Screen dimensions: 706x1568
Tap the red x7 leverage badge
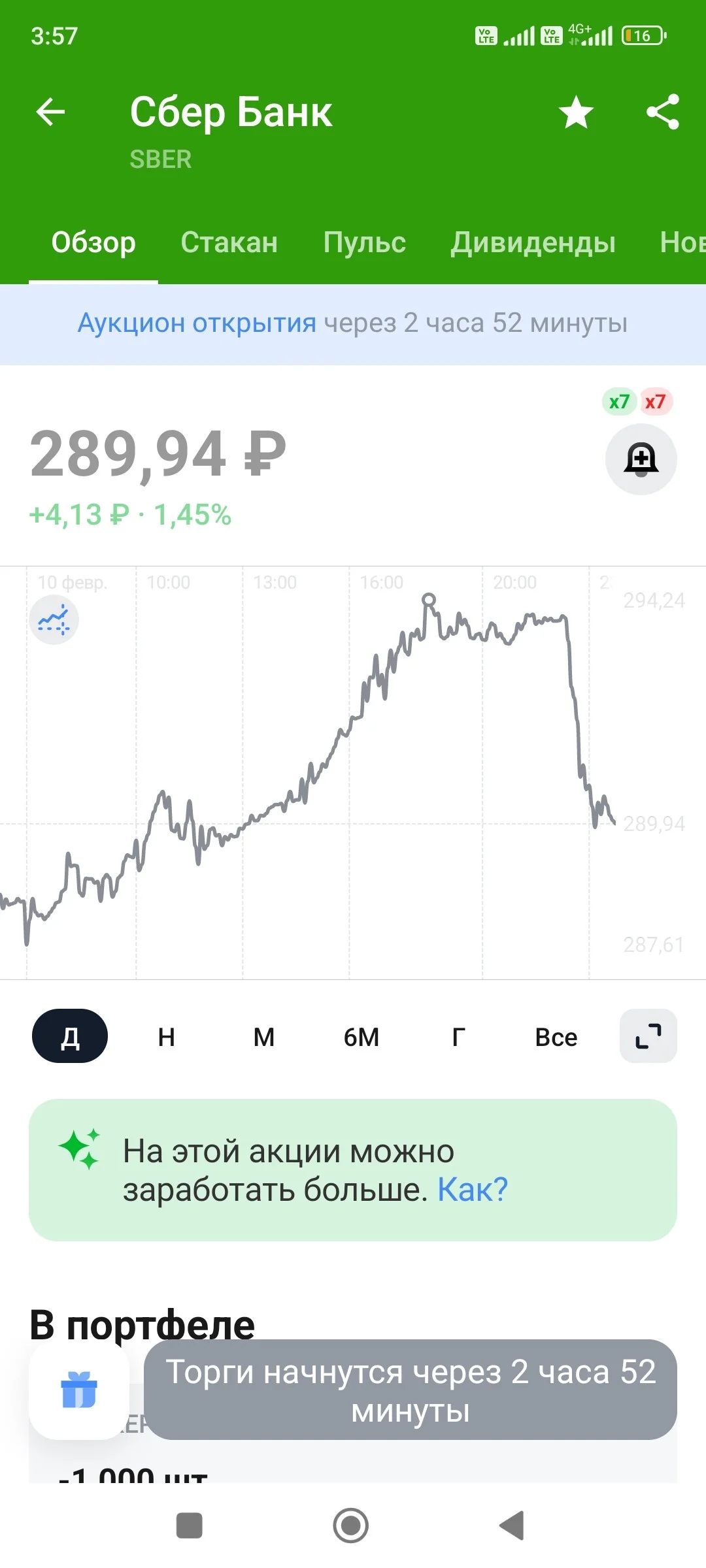(x=655, y=401)
